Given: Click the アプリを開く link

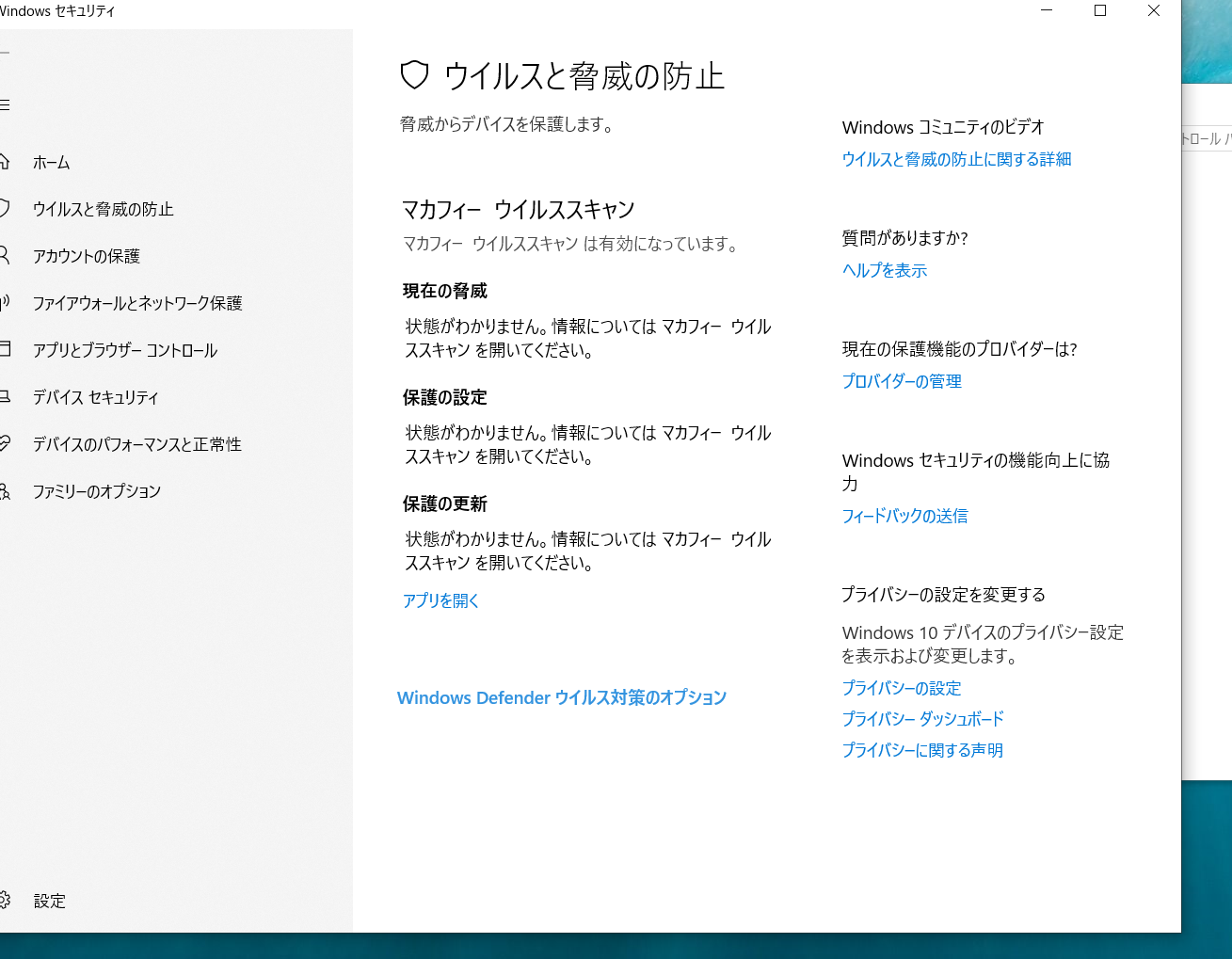Looking at the screenshot, I should tap(441, 600).
